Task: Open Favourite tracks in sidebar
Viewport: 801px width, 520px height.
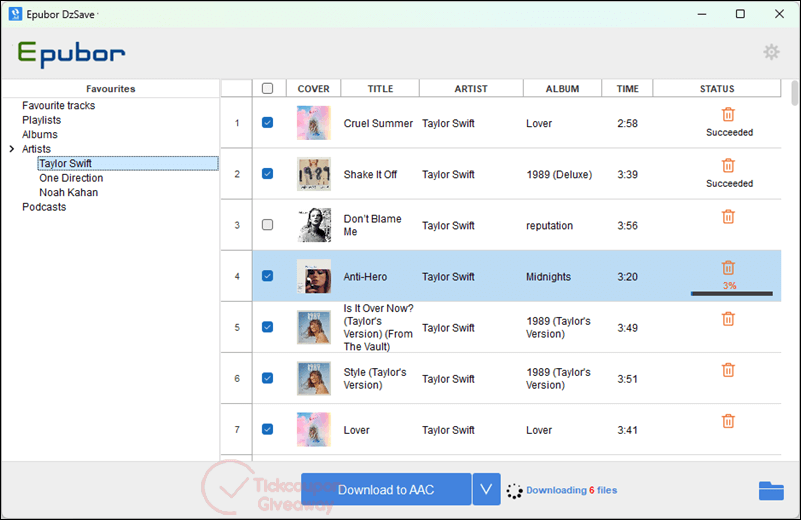Action: pyautogui.click(x=58, y=106)
